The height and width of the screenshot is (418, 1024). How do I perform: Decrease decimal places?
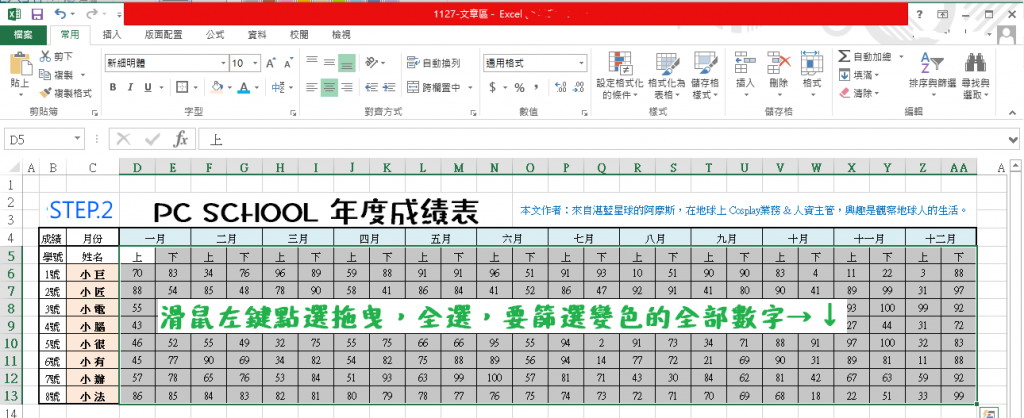(578, 88)
